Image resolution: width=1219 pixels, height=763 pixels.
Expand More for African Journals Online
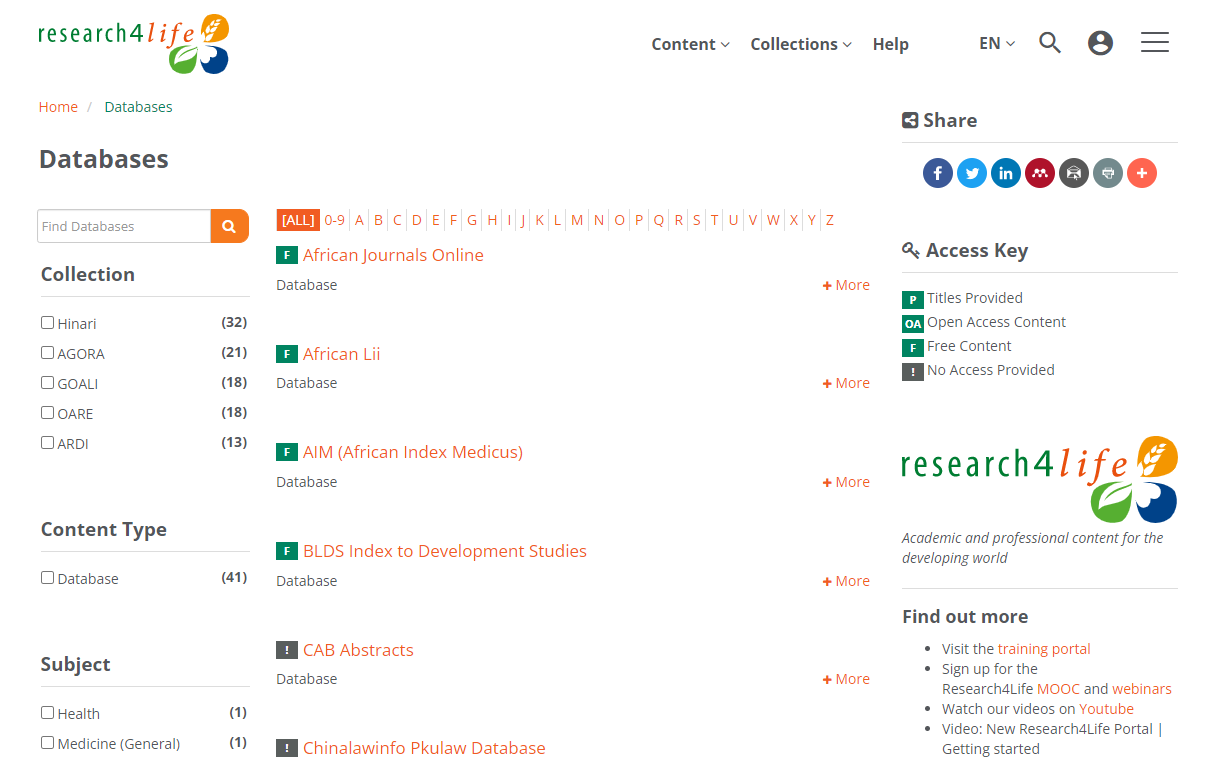(846, 285)
